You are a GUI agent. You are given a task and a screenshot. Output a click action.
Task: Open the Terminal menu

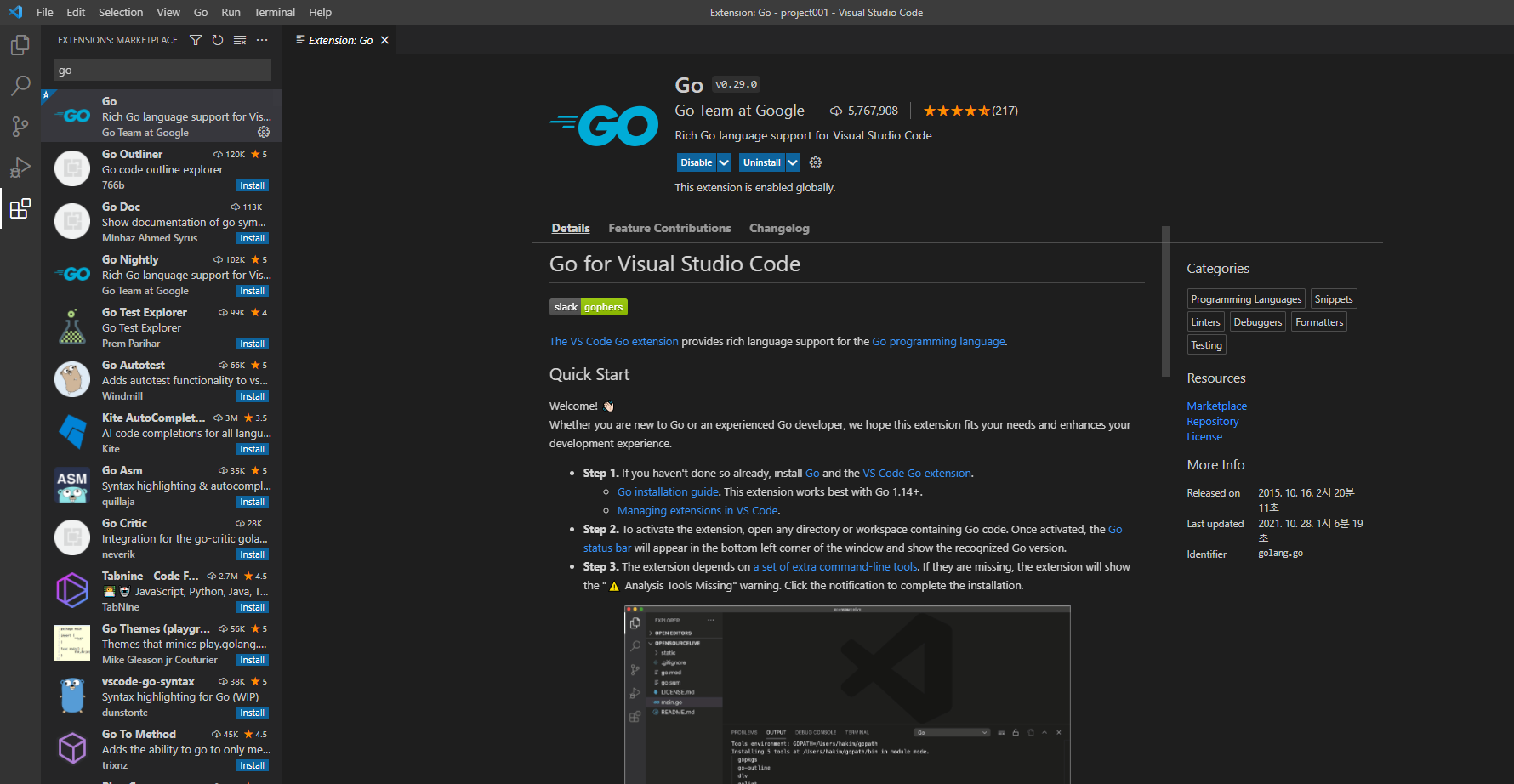[x=275, y=12]
